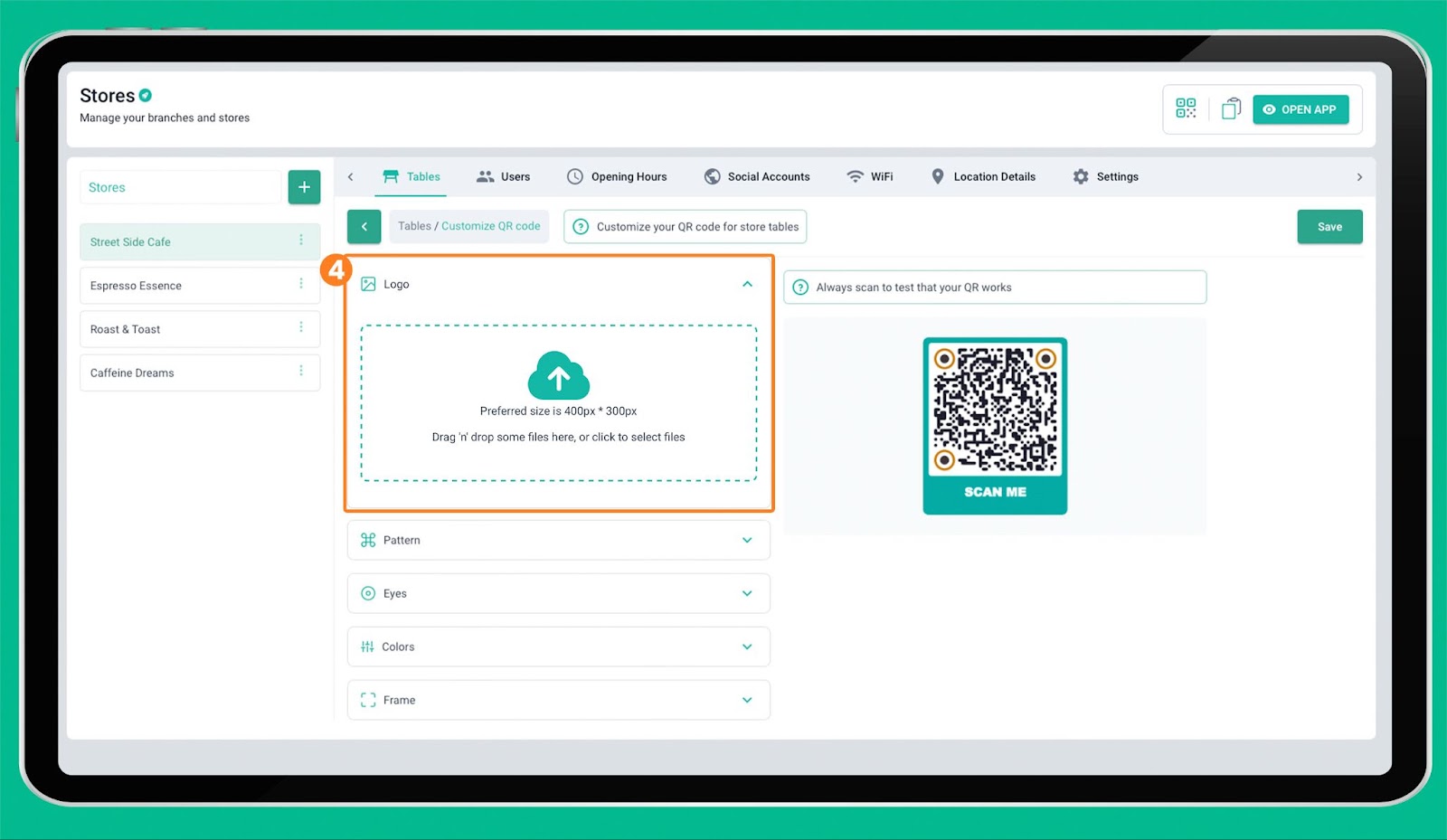This screenshot has width=1447, height=840.
Task: Collapse the Logo section
Action: tap(747, 284)
